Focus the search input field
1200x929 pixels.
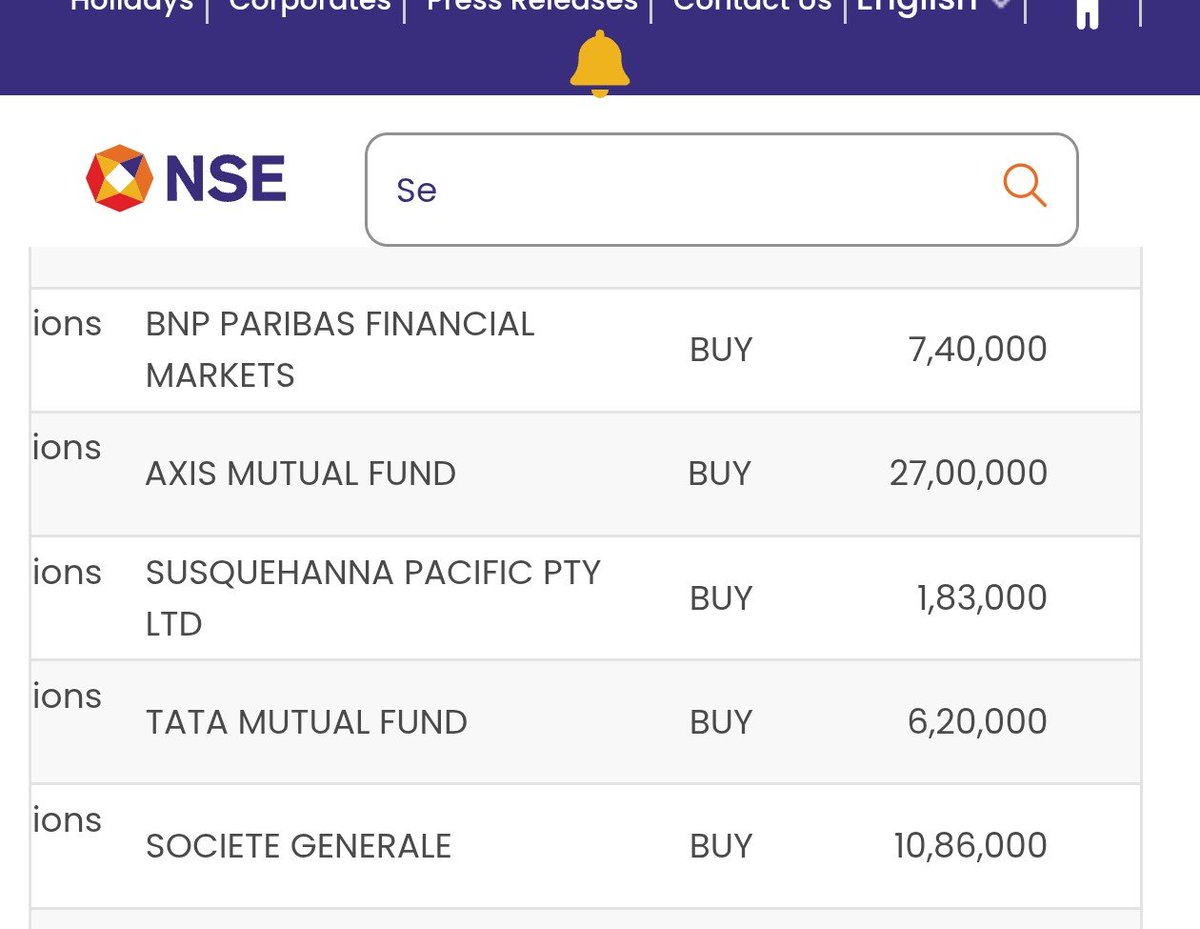click(721, 189)
